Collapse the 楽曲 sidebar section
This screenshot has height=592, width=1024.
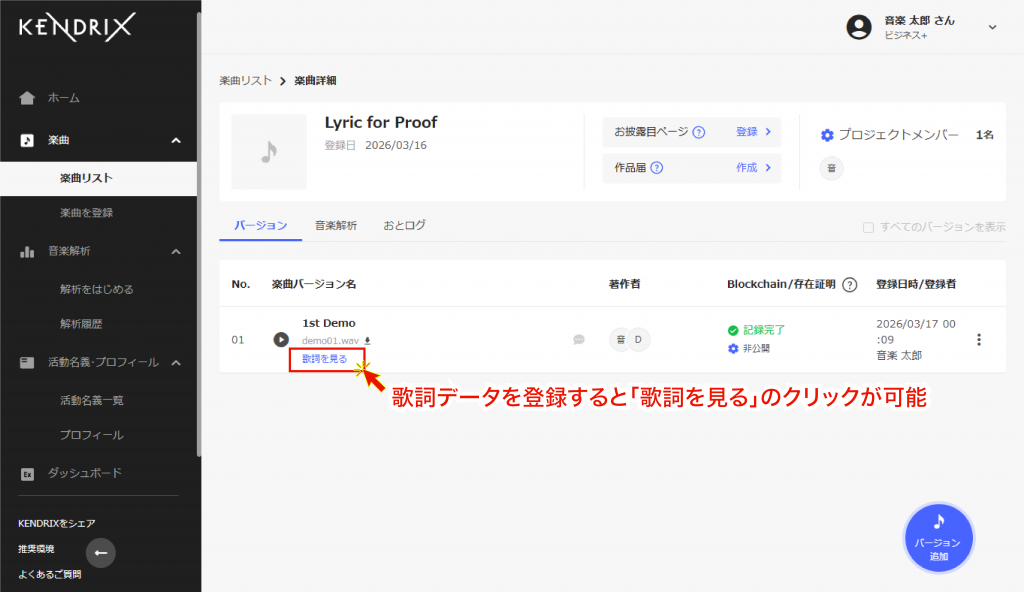(x=176, y=141)
